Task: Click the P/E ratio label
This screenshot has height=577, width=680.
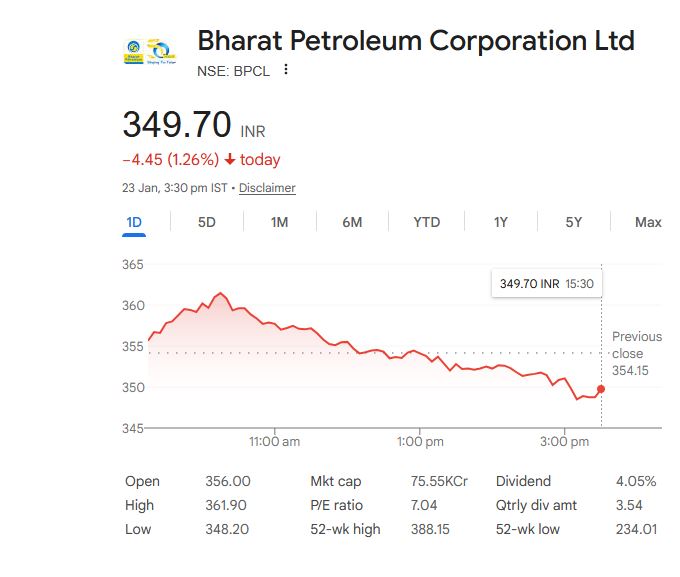Action: coord(337,505)
